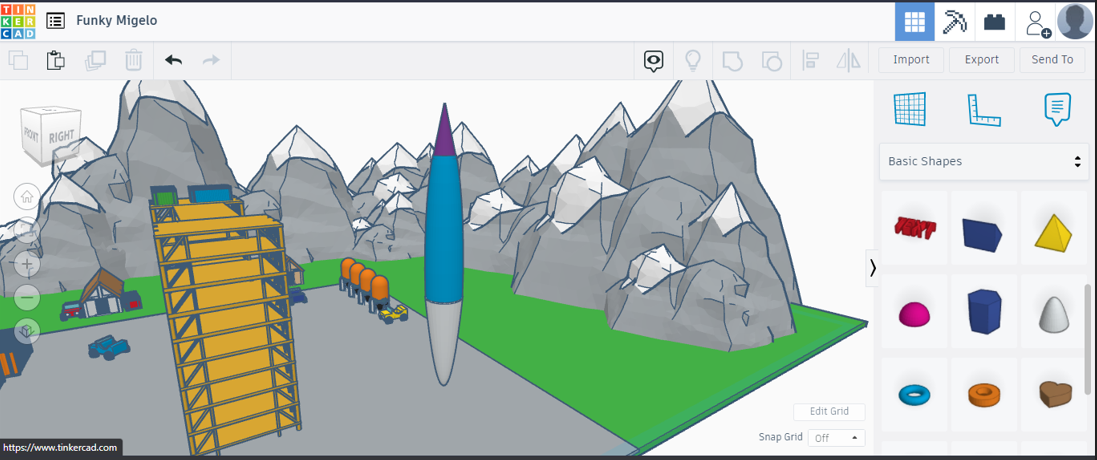Select the blue rocket body
The image size is (1097, 460).
[x=443, y=231]
